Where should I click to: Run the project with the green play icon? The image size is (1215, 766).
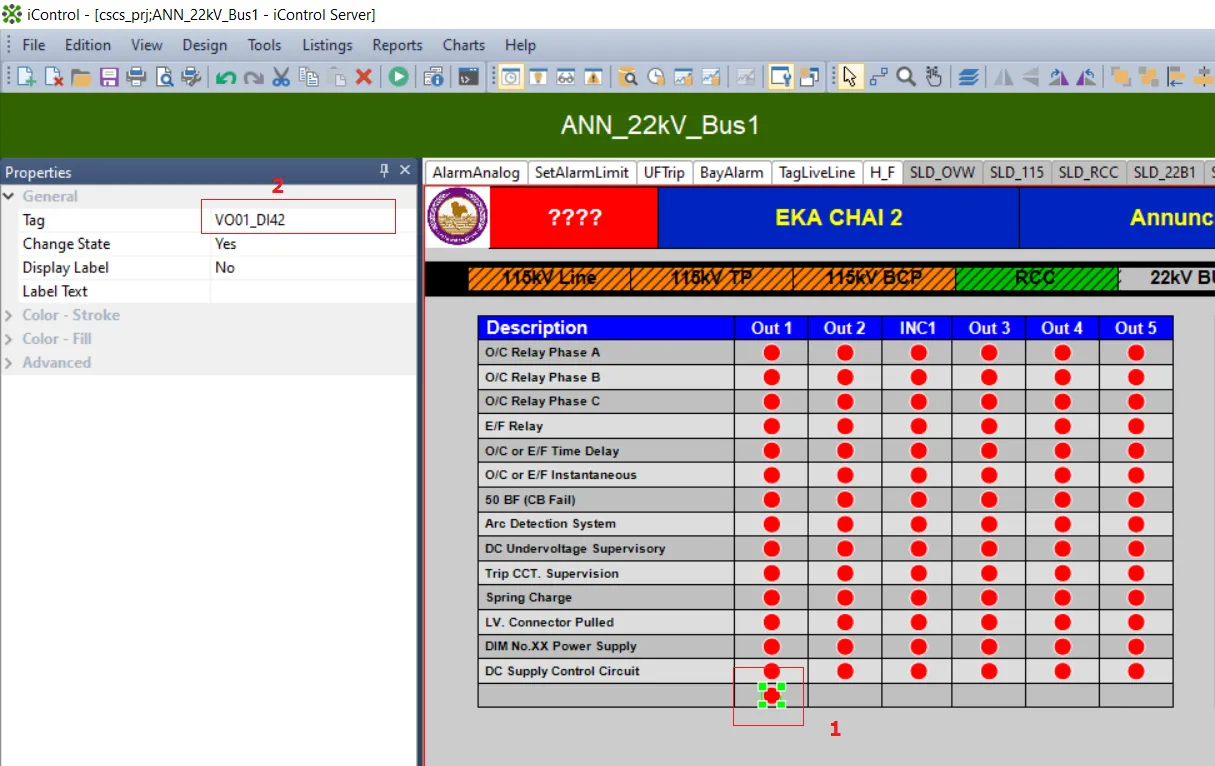coord(399,77)
